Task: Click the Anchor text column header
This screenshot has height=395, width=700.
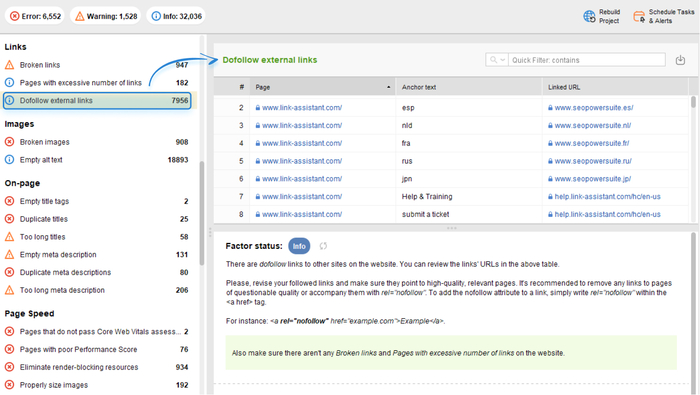Action: (469, 87)
